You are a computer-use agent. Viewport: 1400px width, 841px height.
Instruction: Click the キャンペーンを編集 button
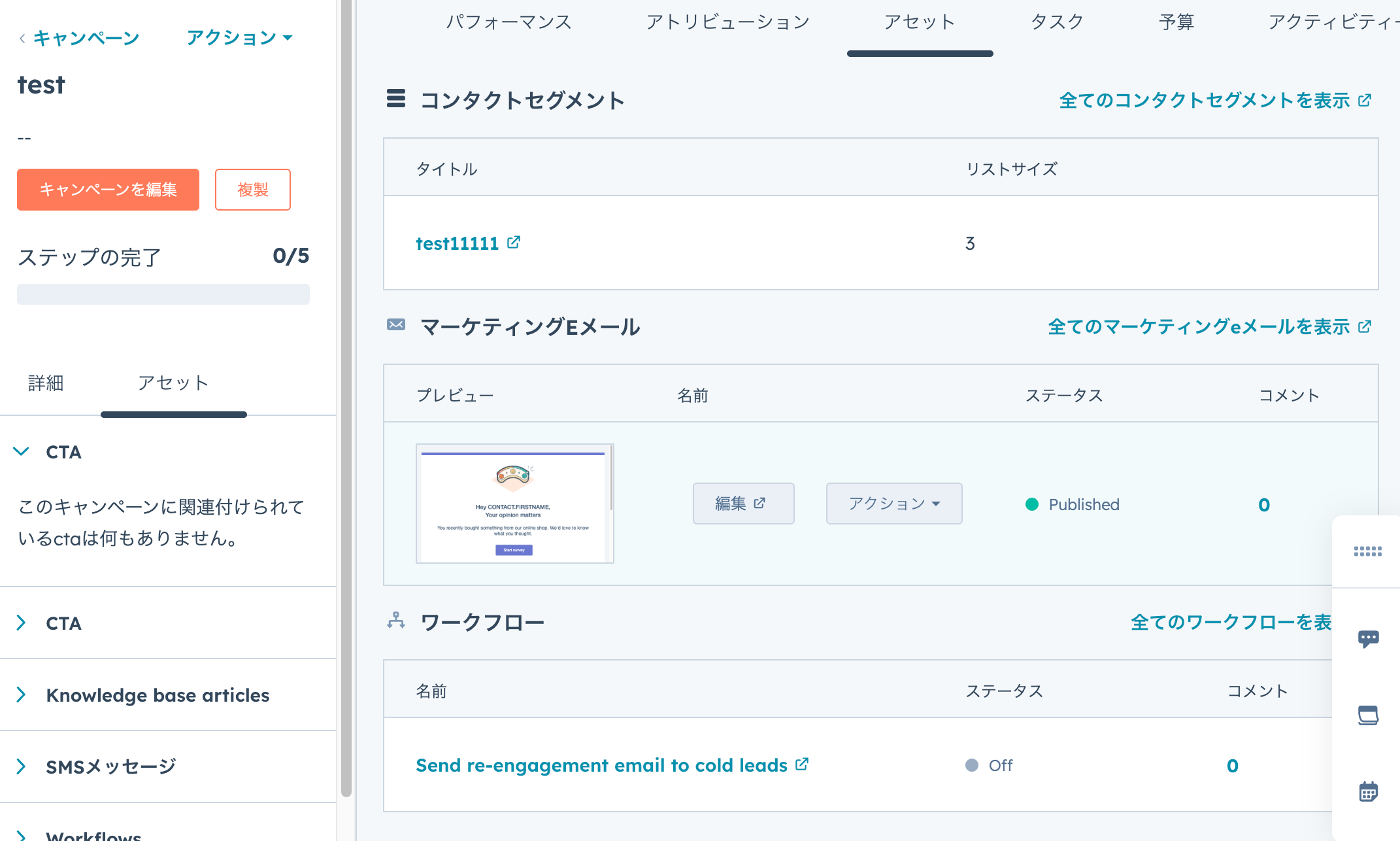[x=108, y=190]
